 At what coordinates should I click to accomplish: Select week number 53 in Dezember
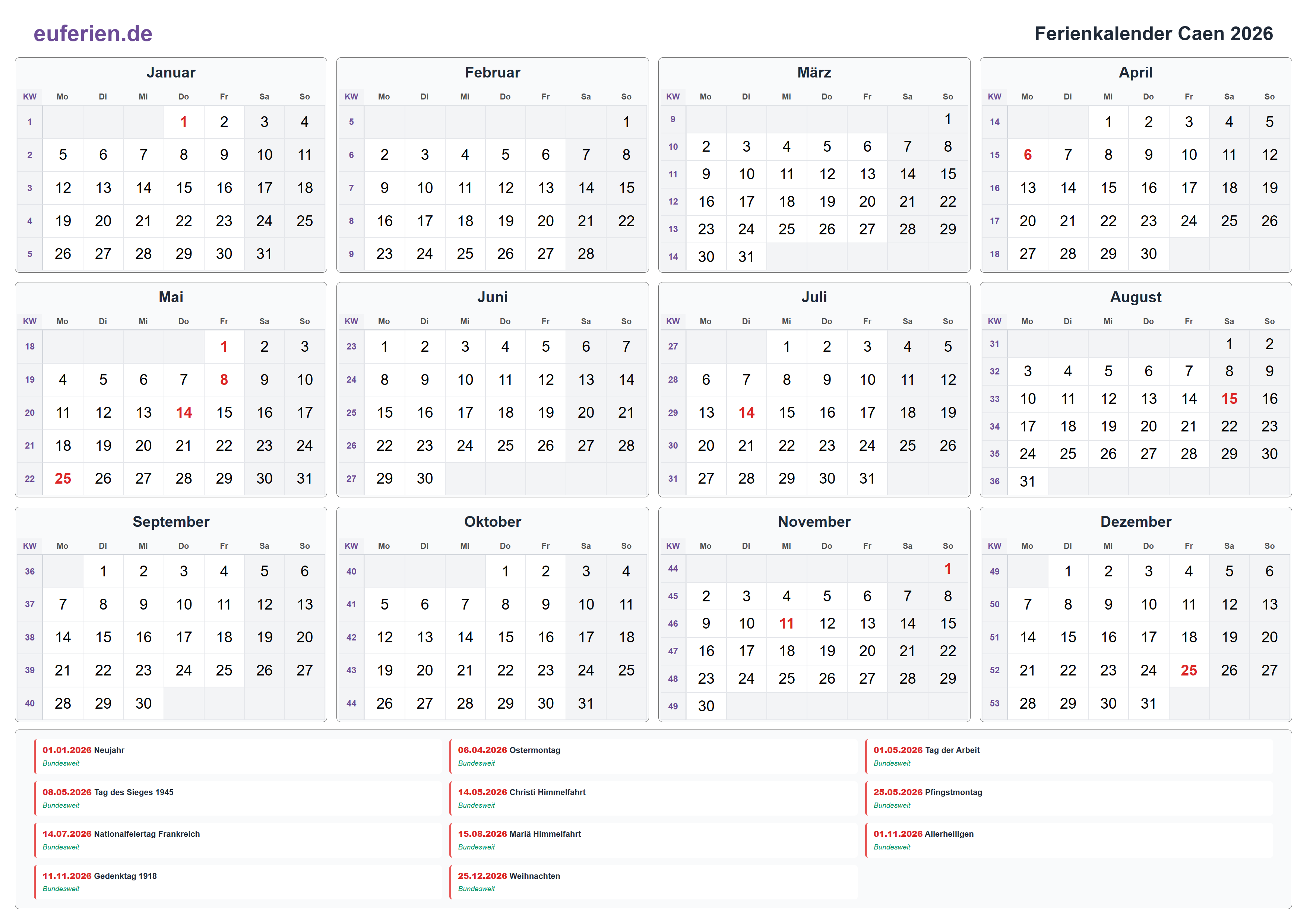994,704
